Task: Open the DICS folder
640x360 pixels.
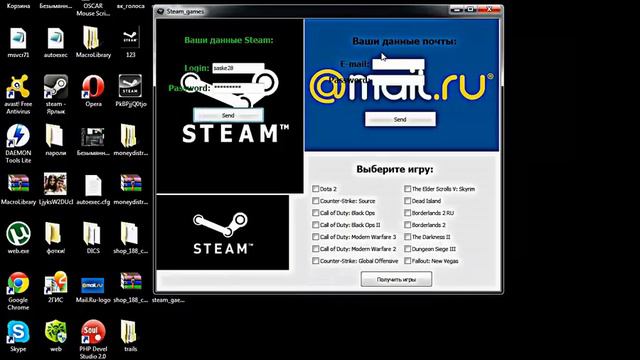Action: (92, 234)
